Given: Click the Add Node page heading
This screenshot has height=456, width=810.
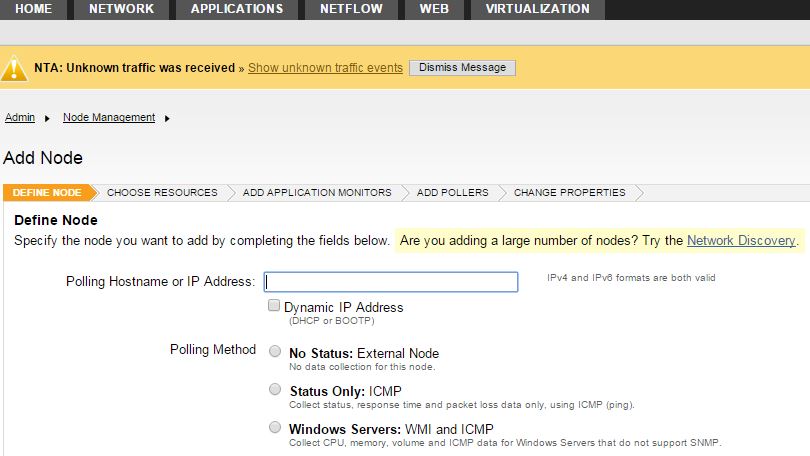Looking at the screenshot, I should (x=43, y=158).
